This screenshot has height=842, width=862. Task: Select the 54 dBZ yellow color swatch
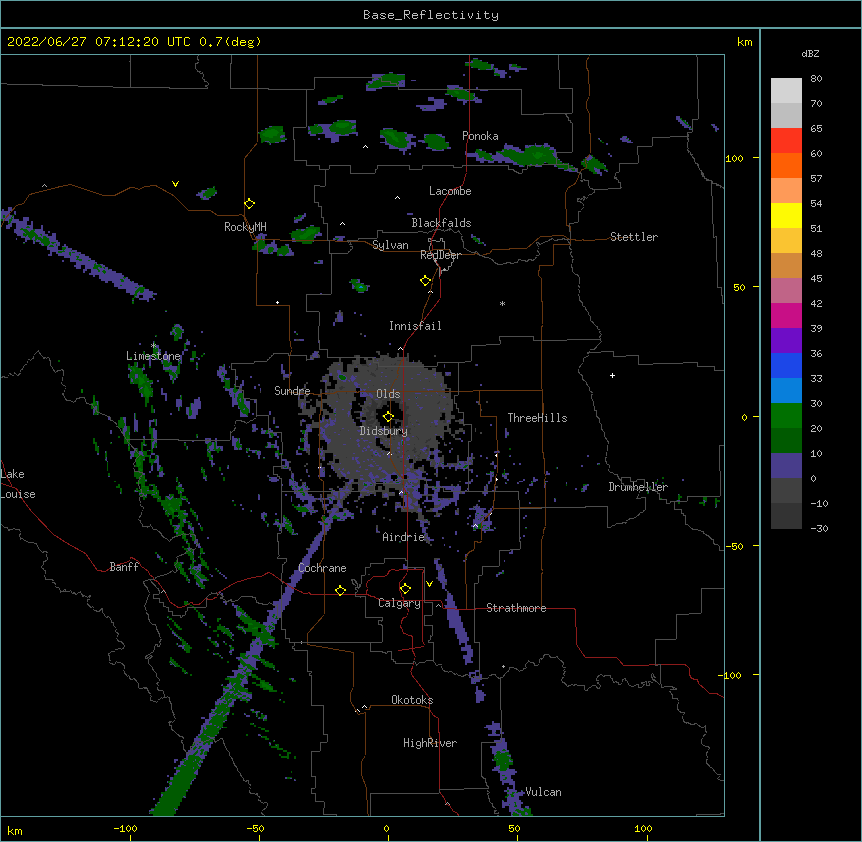click(786, 215)
